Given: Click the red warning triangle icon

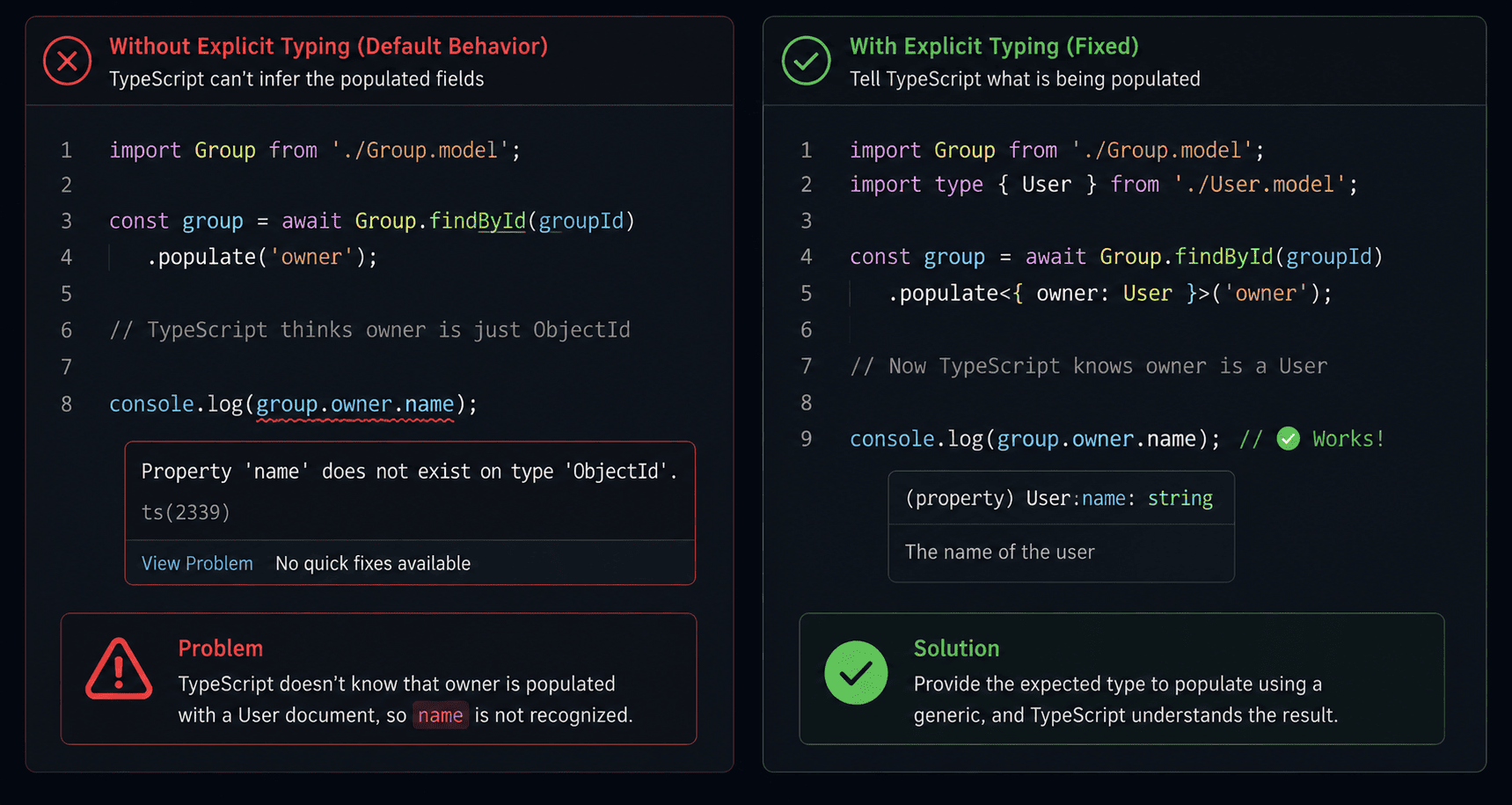Looking at the screenshot, I should pyautogui.click(x=119, y=670).
